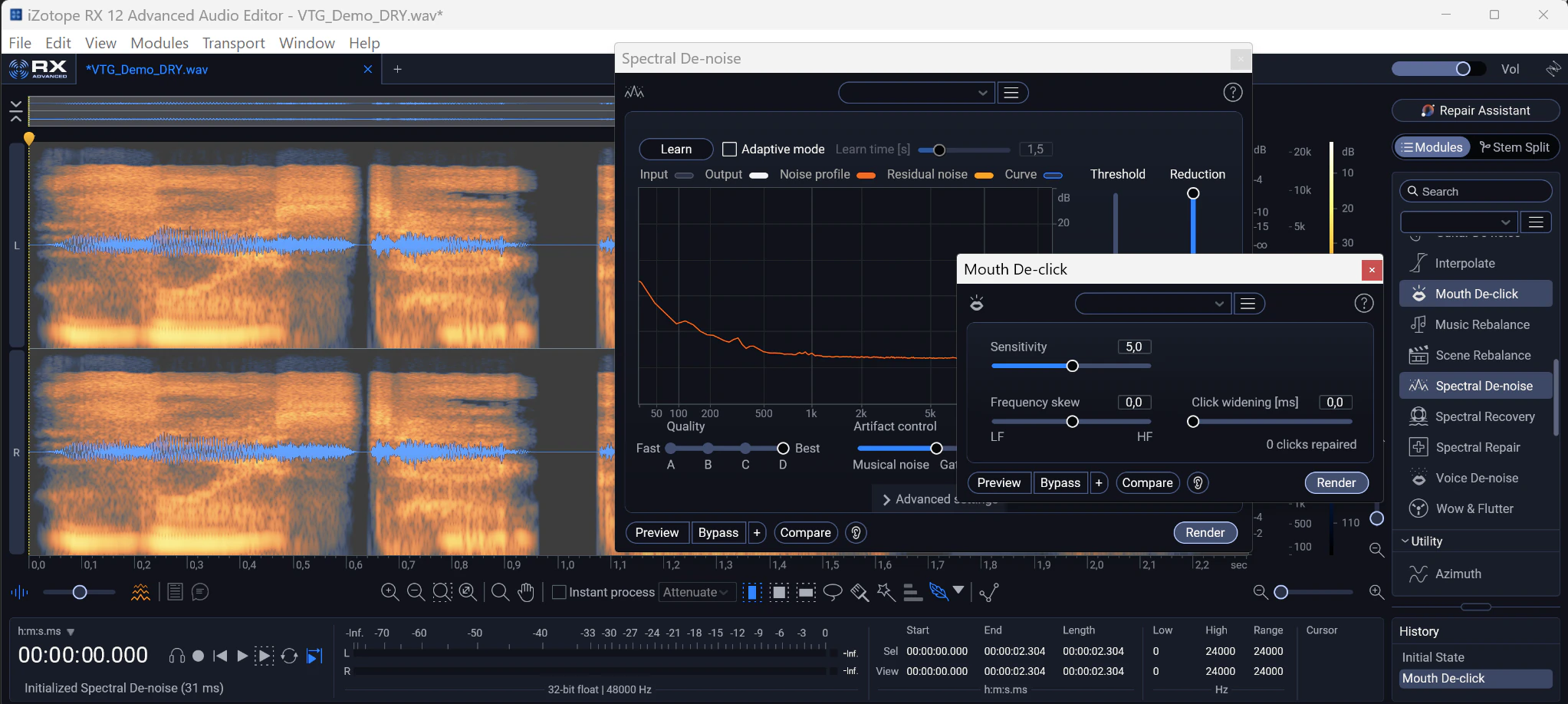Open the h:m:s.ms time format dropdown
Viewport: 1568px width, 704px height.
click(x=46, y=631)
